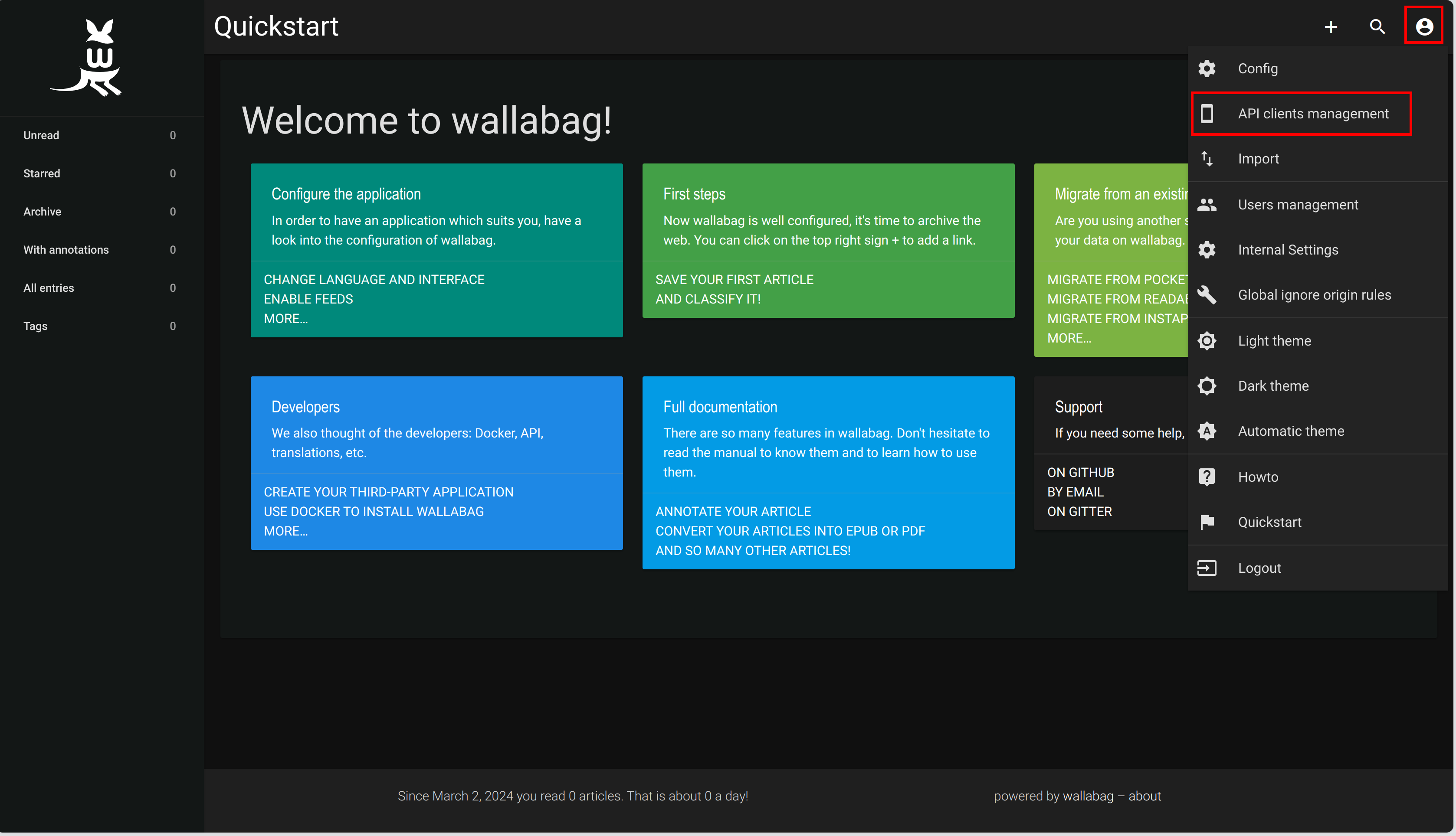Click the Config gear icon
The height and width of the screenshot is (836, 1456).
click(1207, 69)
